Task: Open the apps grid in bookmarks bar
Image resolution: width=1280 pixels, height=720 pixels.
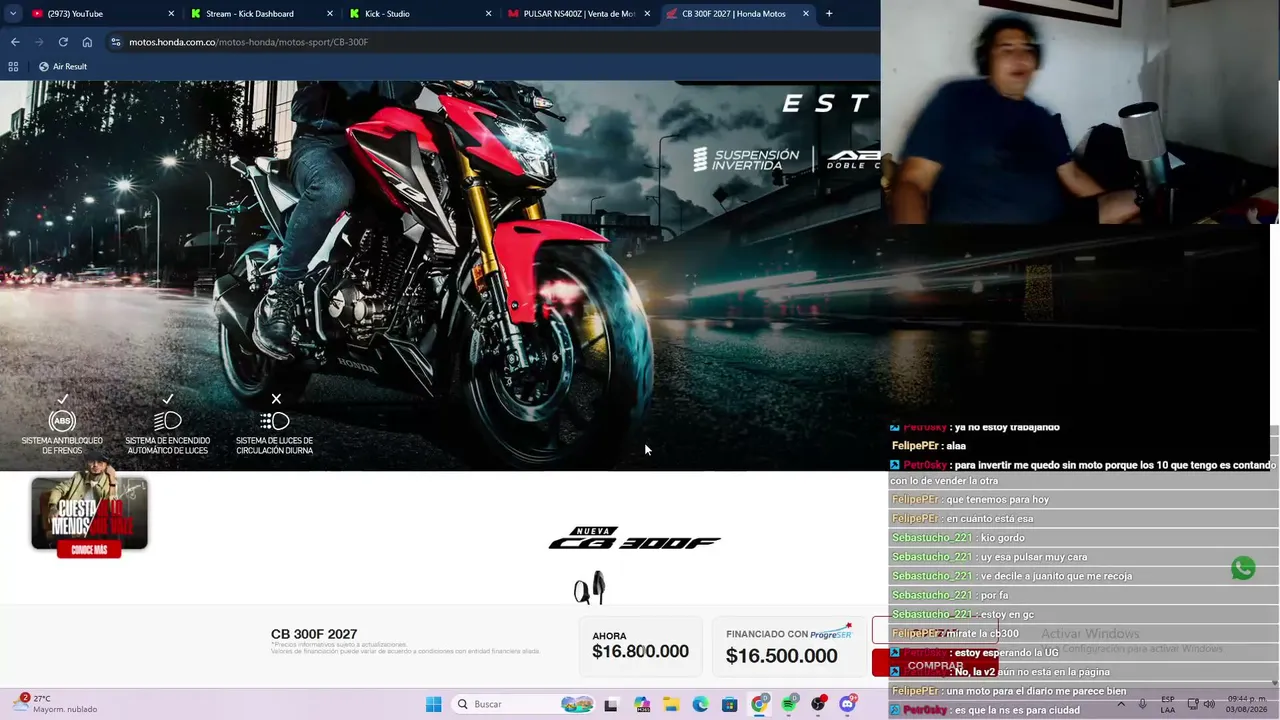Action: pos(13,66)
